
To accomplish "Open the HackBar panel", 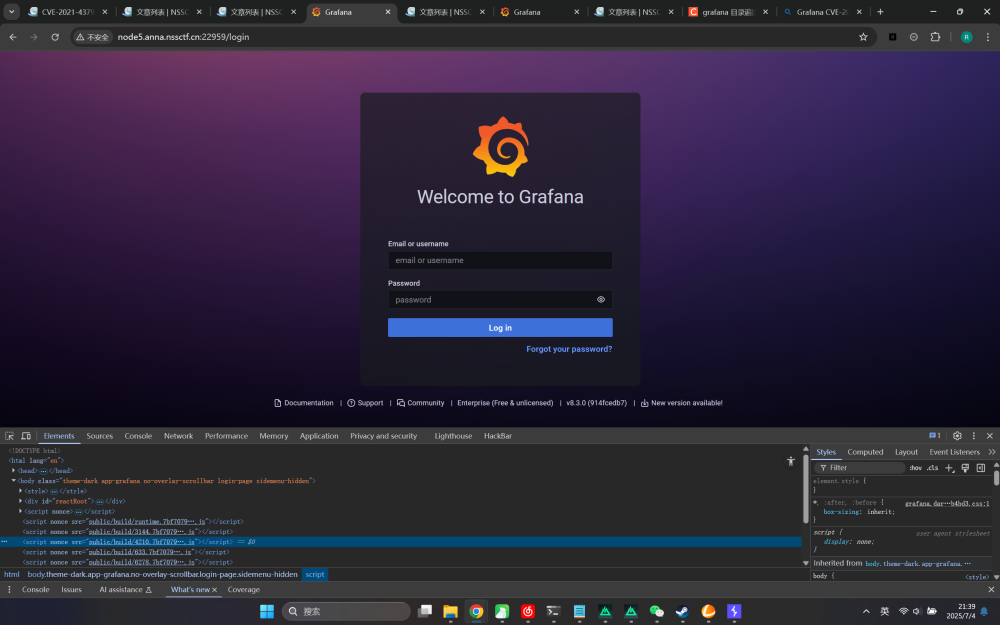I will tap(498, 436).
